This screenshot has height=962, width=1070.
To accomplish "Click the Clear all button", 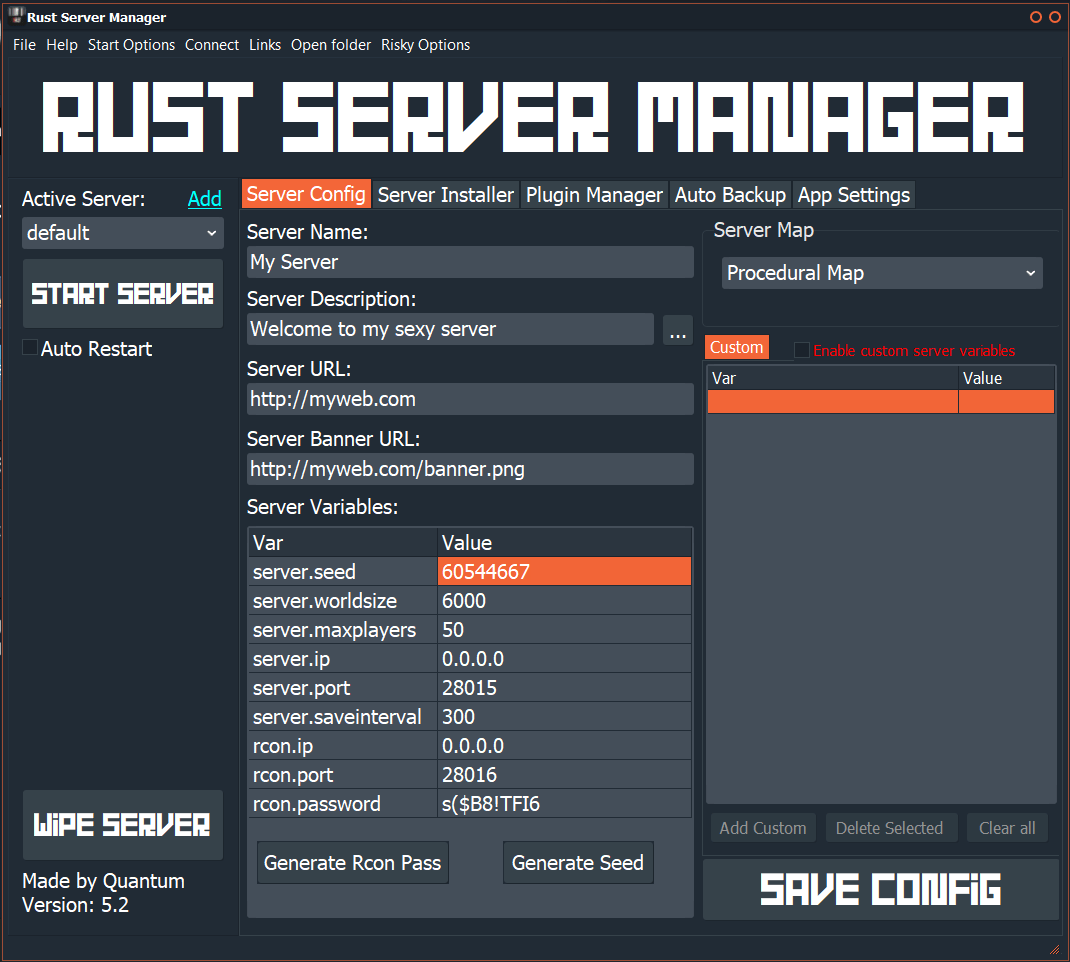I will pyautogui.click(x=1007, y=828).
